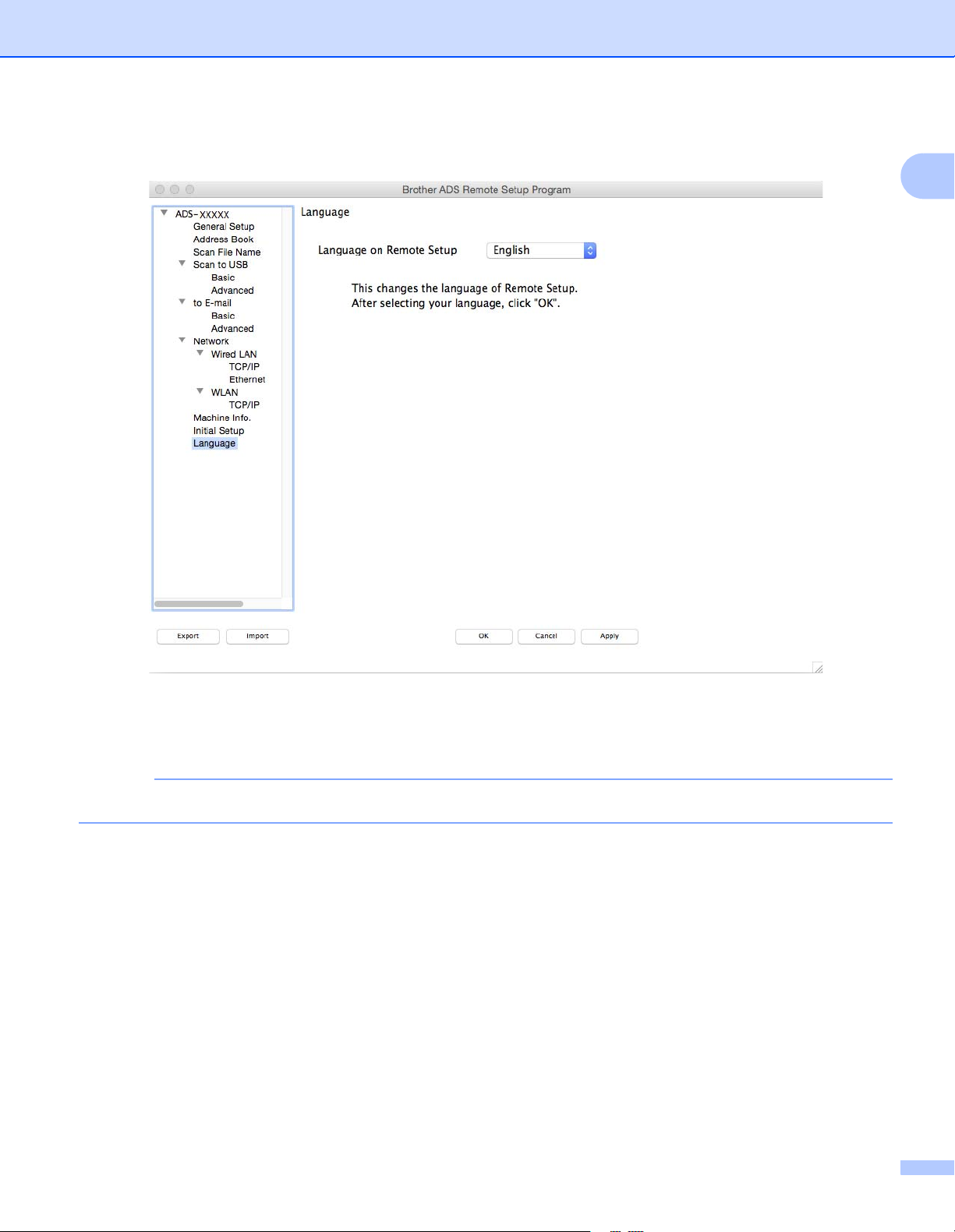Click the window zoom button
Viewport: 955px width, 1232px height.
click(x=189, y=189)
